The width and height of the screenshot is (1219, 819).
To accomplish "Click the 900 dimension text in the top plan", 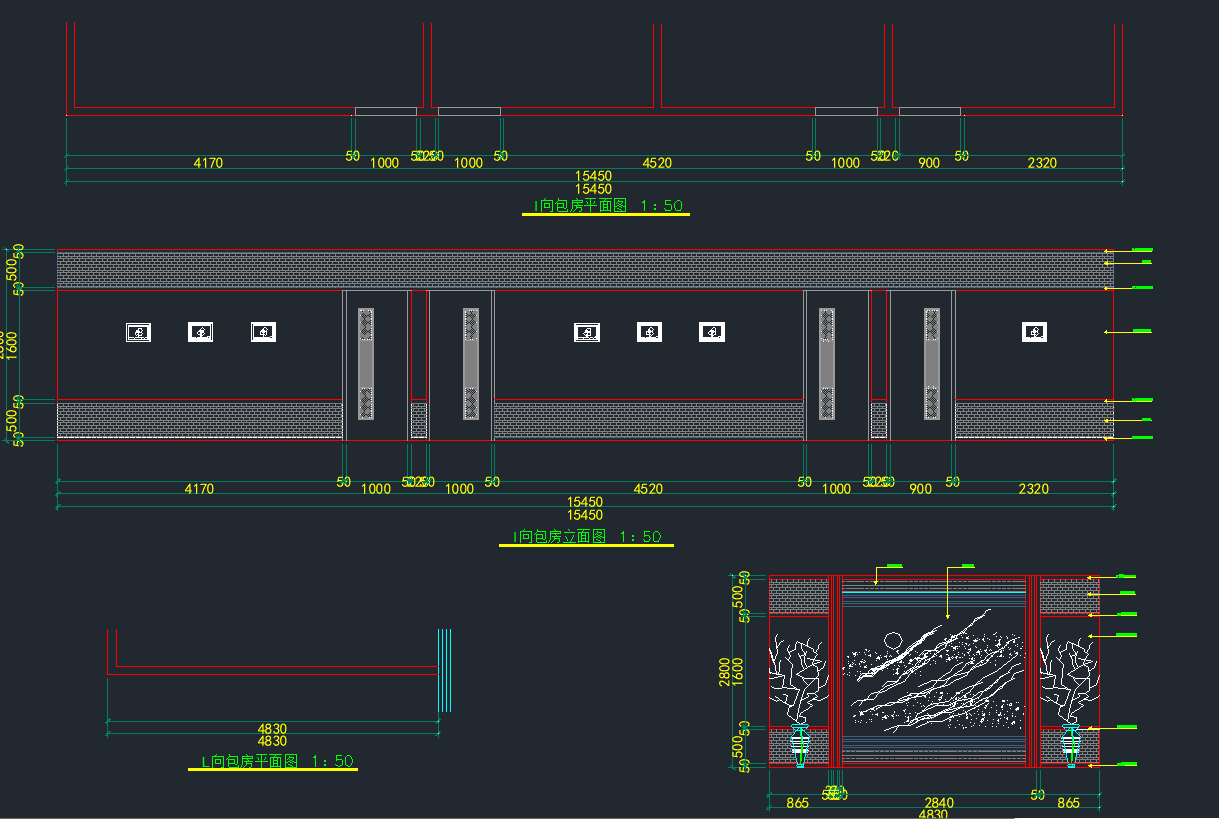I will (x=928, y=163).
